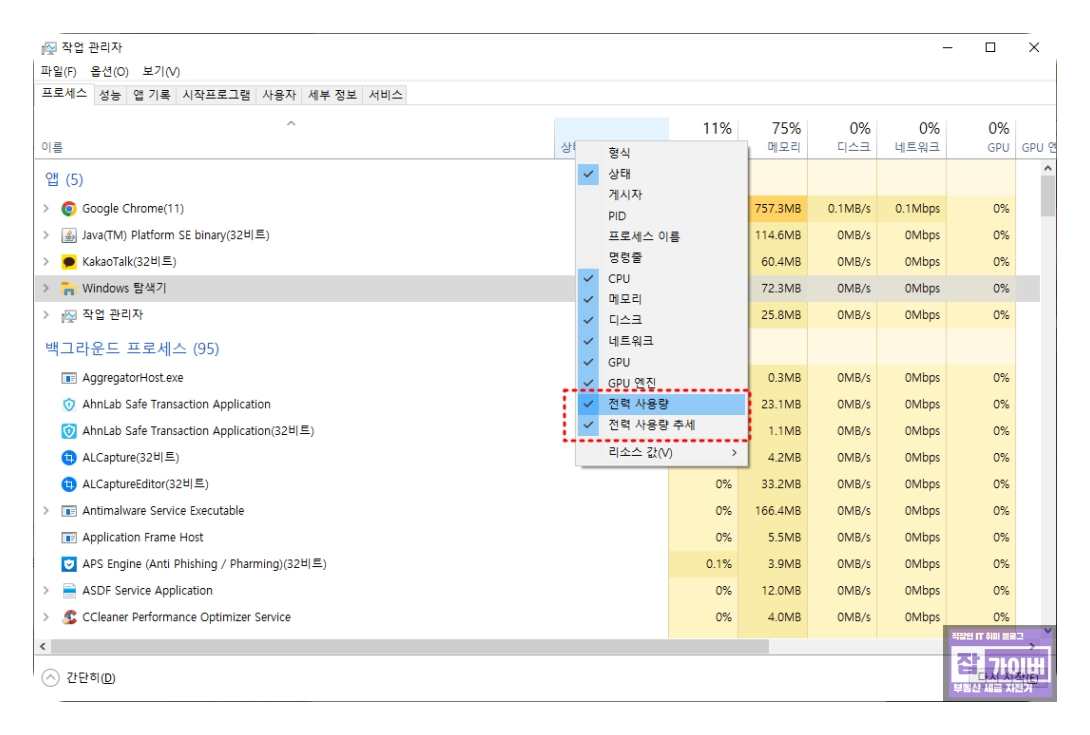Image resolution: width=1090 pixels, height=735 pixels.
Task: Click the ASDF Service Application icon
Action: [x=69, y=590]
